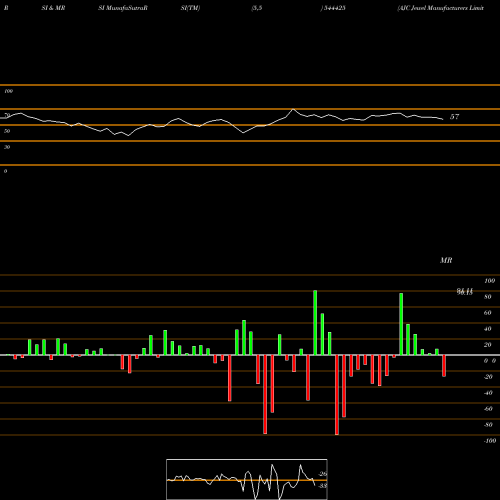Click the '-100' label on the MR scale
This screenshot has height=500, width=500.
coord(490,441)
